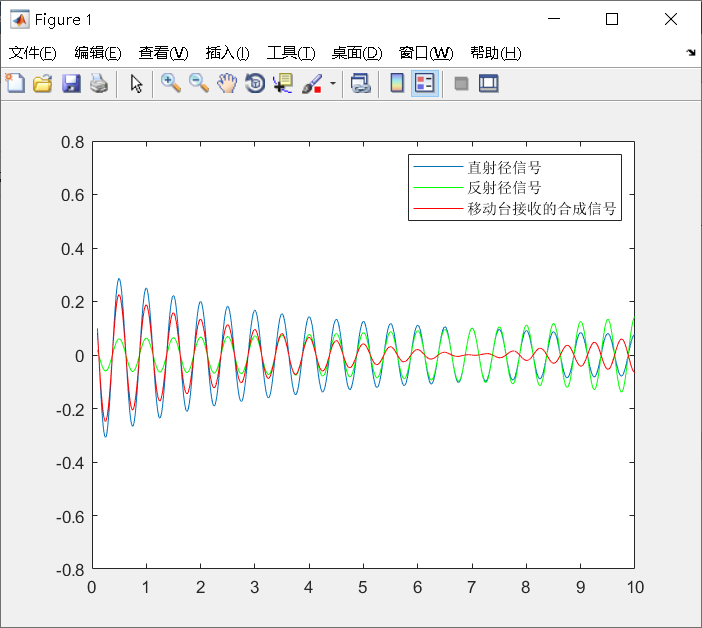Click legend entry 反射径信号
Viewport: 702px width, 628px height.
[504, 188]
